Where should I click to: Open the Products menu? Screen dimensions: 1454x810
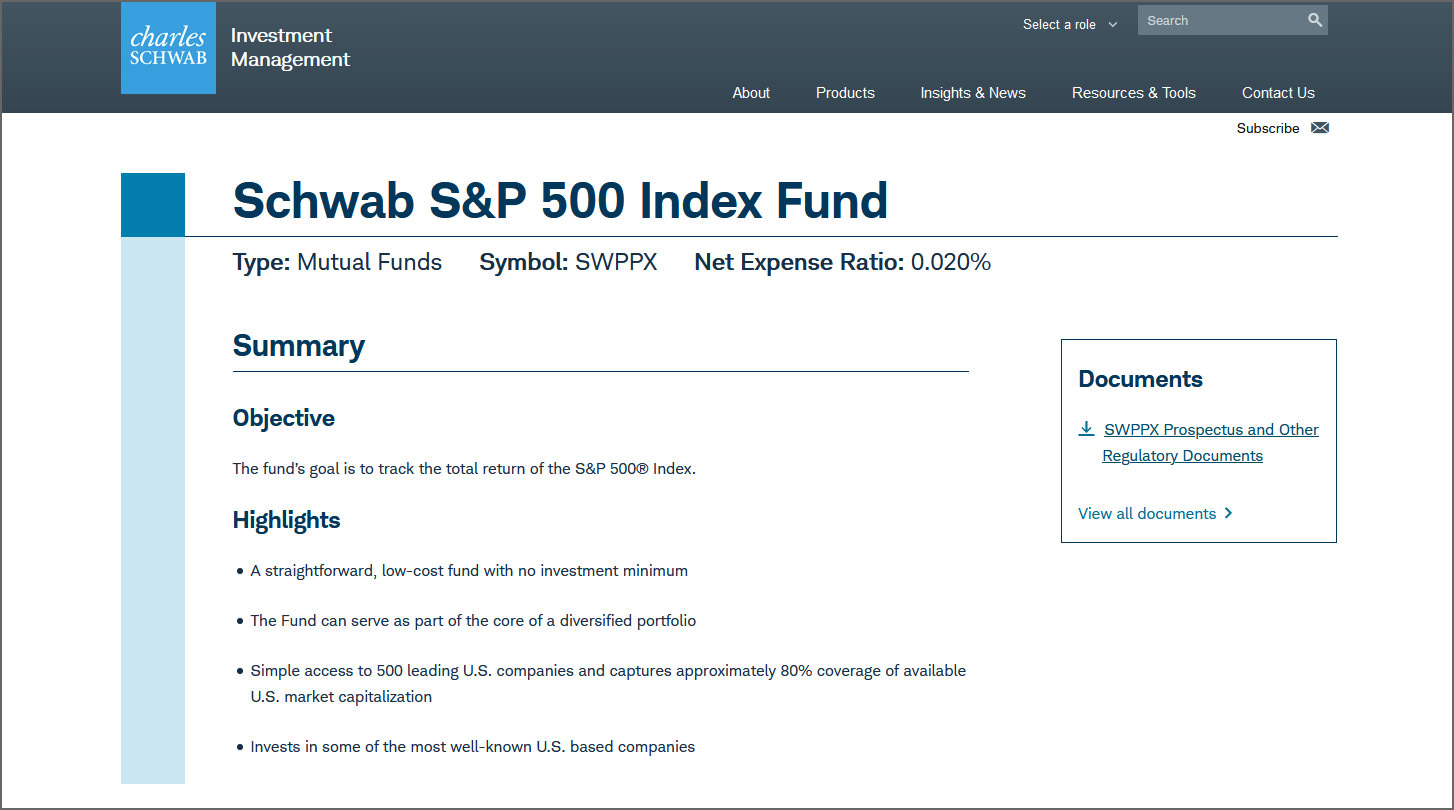coord(845,93)
